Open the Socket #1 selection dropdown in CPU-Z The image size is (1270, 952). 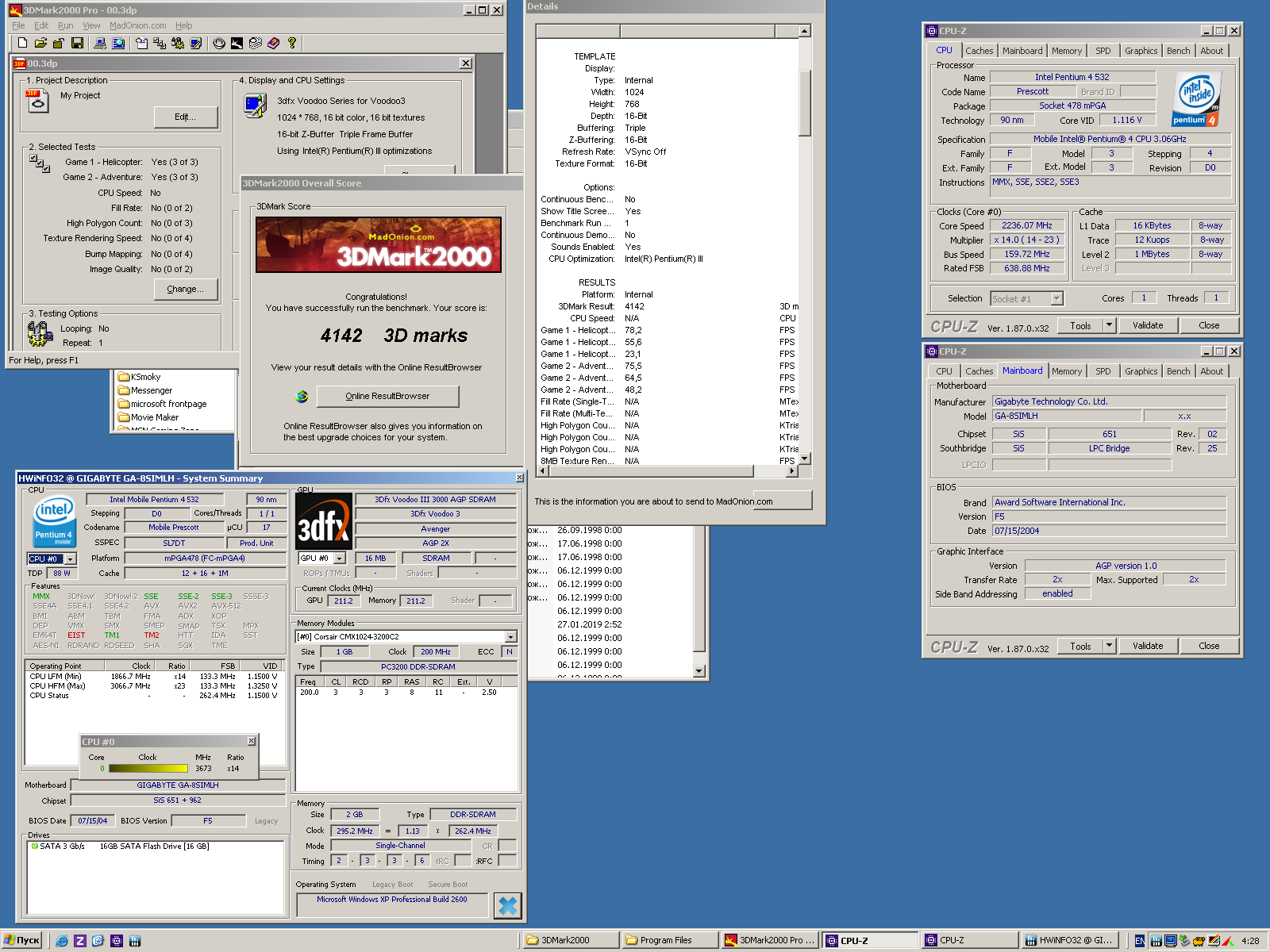[x=1056, y=299]
